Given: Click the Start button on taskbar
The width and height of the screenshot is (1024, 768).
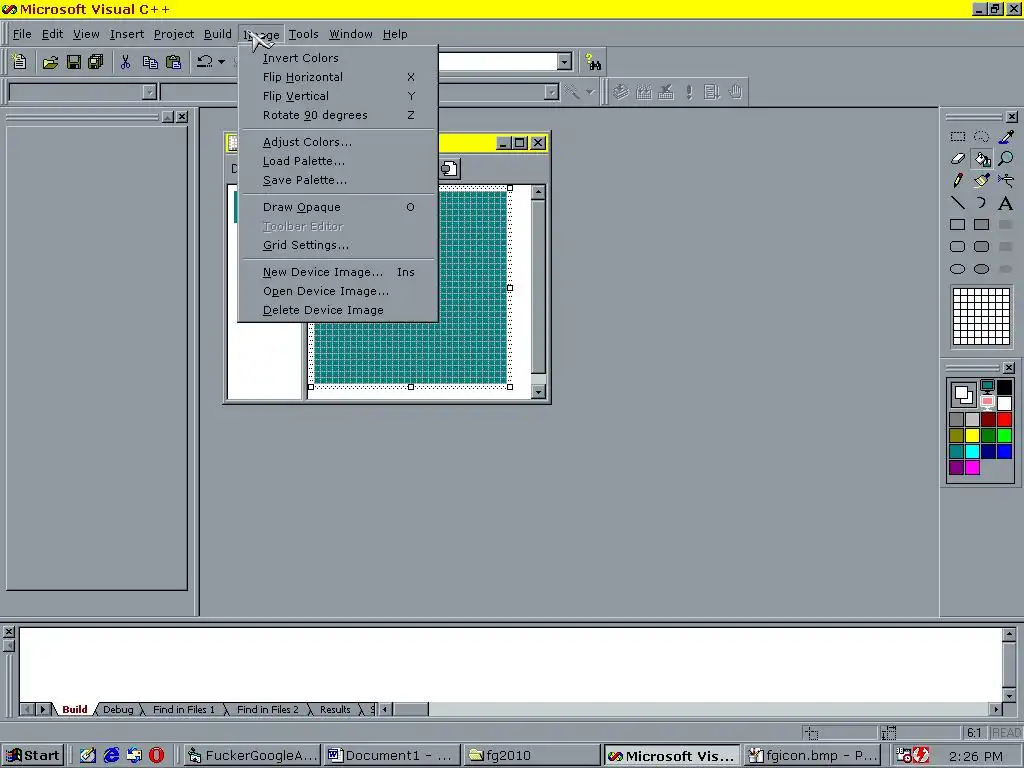Looking at the screenshot, I should (33, 756).
